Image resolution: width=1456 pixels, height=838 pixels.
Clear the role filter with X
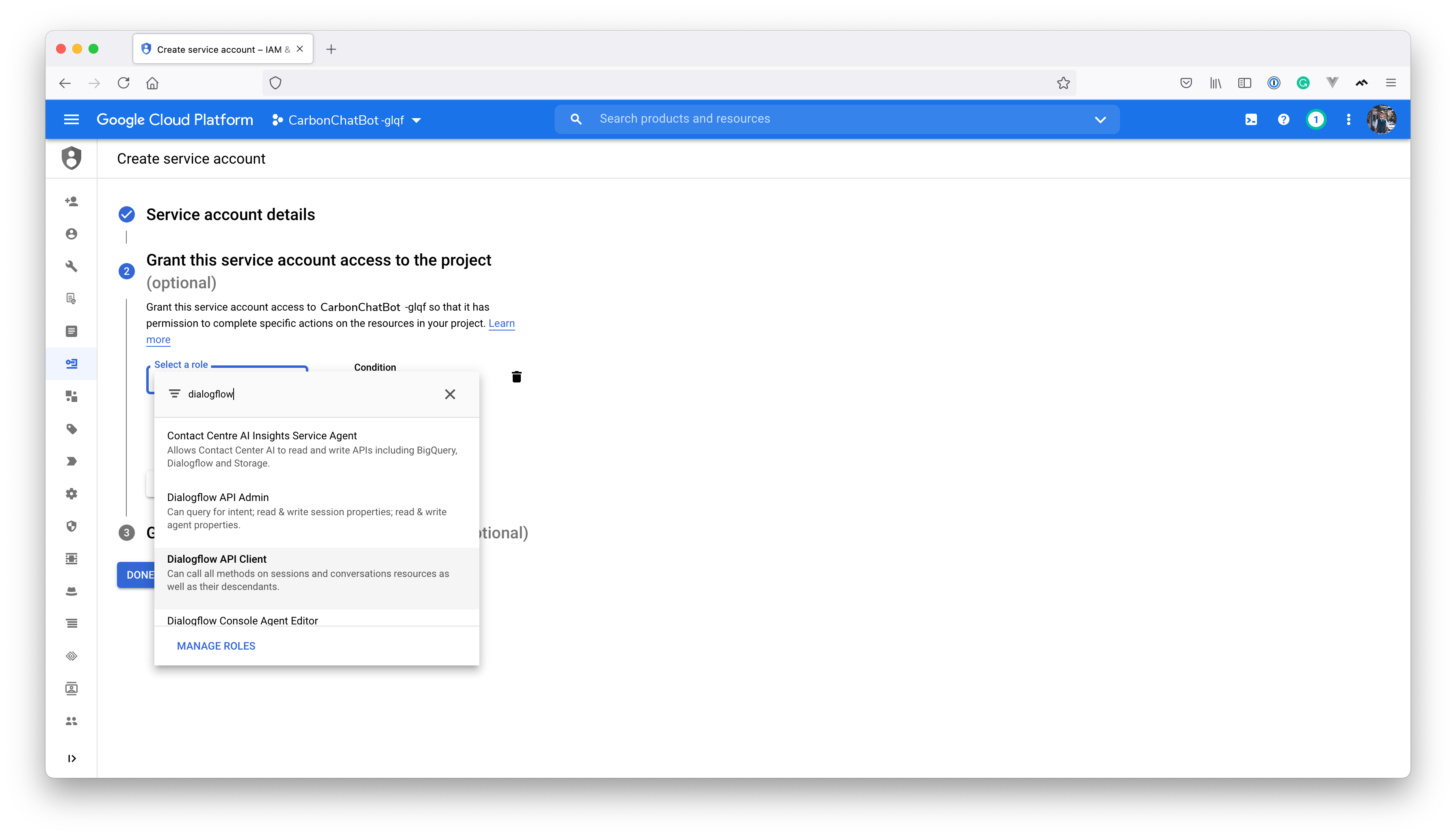tap(450, 394)
